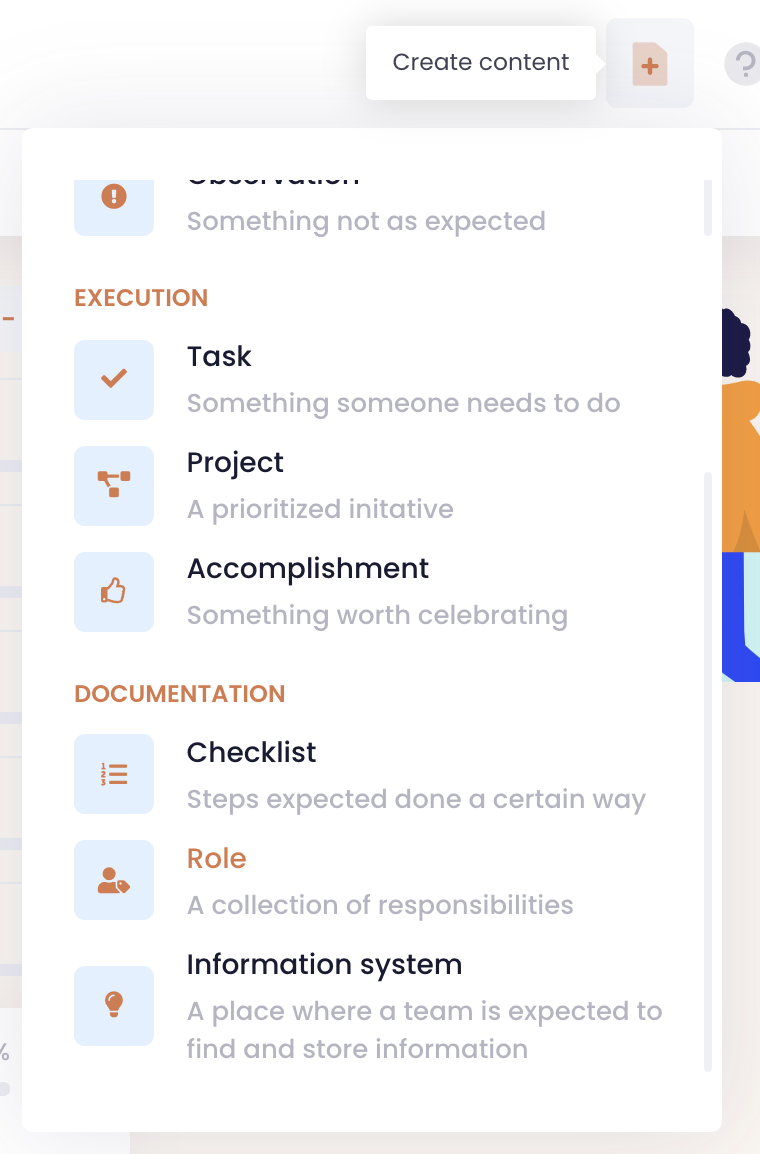Viewport: 760px width, 1154px height.
Task: Click the Accomplishment thumbs-up icon
Action: [114, 591]
